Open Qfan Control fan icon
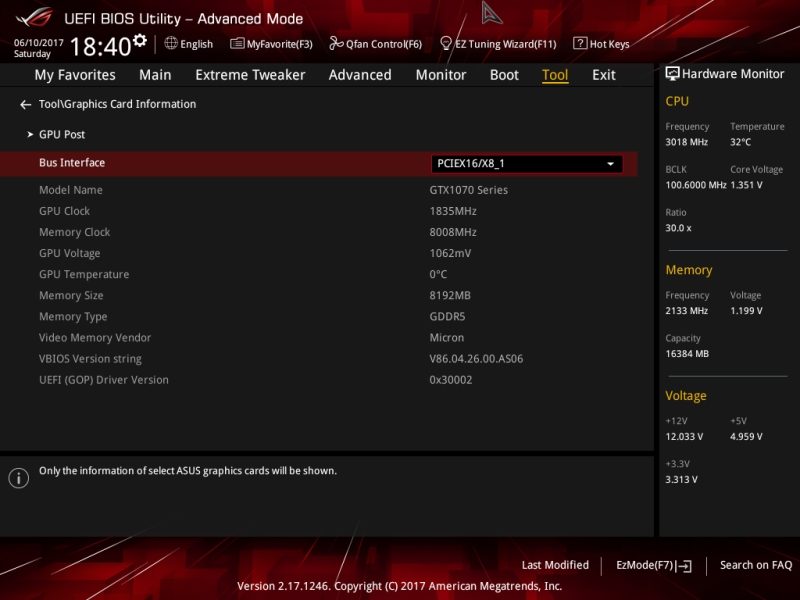 point(336,43)
